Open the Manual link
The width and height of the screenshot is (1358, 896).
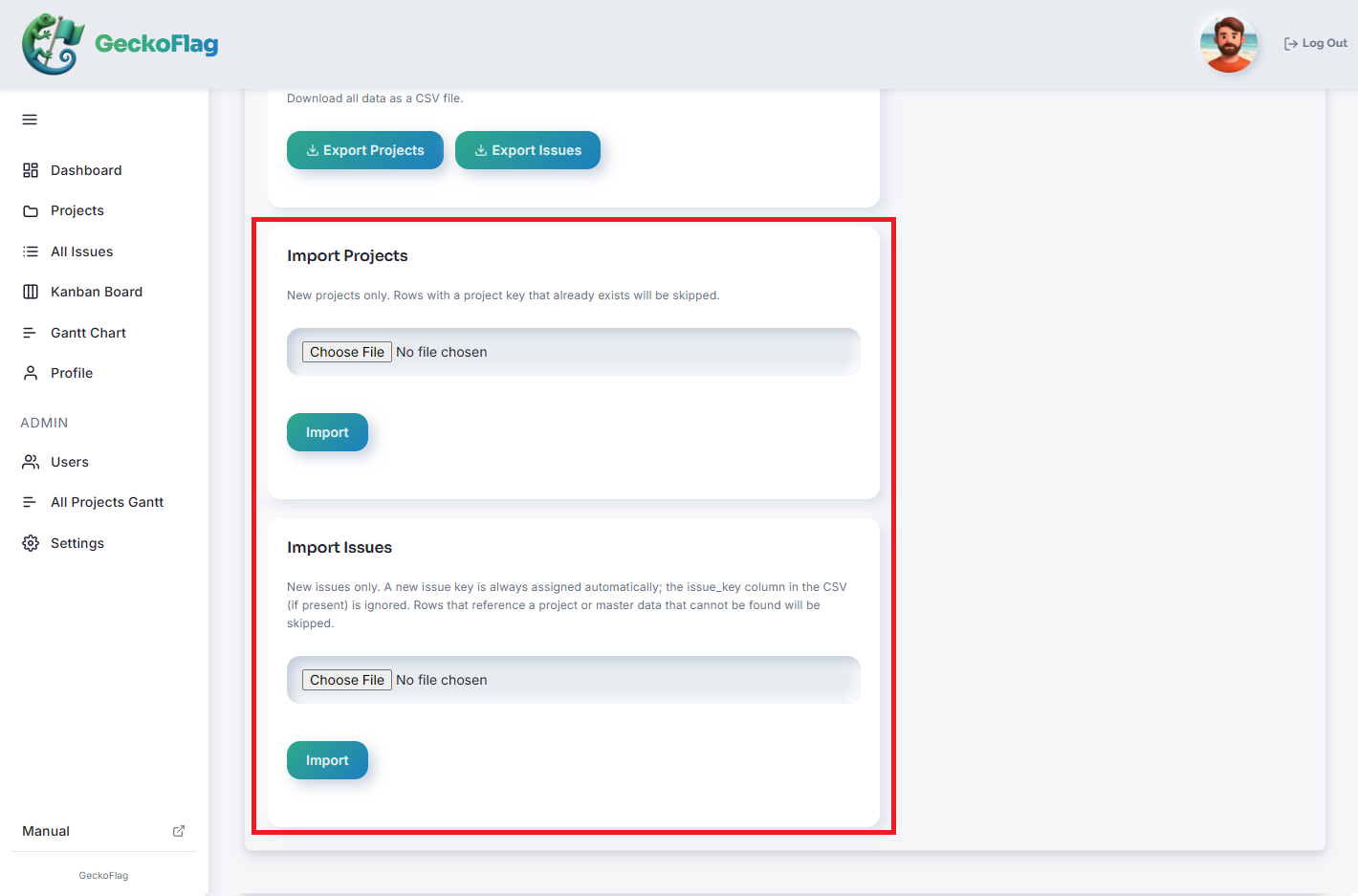pyautogui.click(x=46, y=831)
